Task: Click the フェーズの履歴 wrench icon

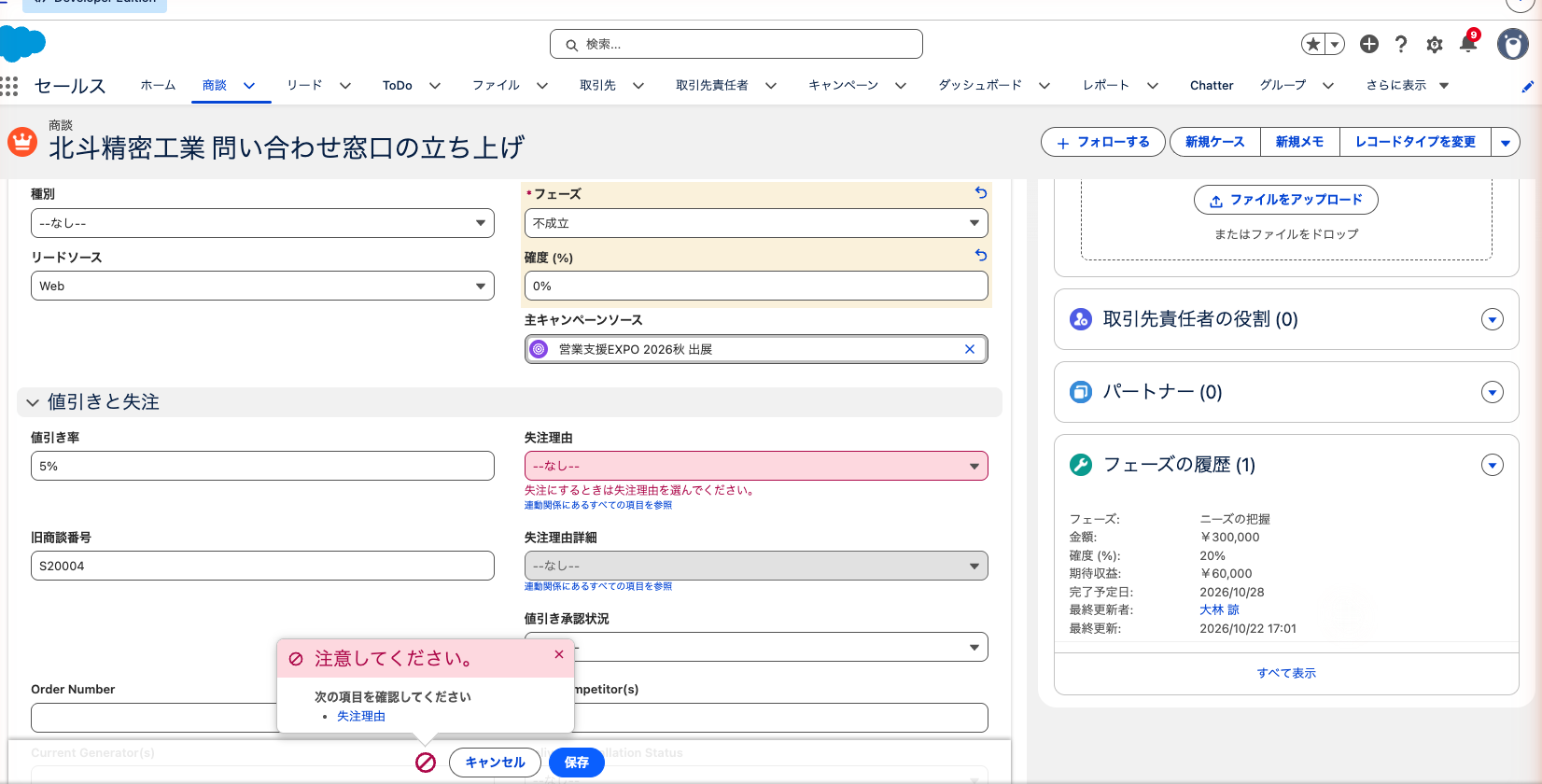Action: point(1081,465)
